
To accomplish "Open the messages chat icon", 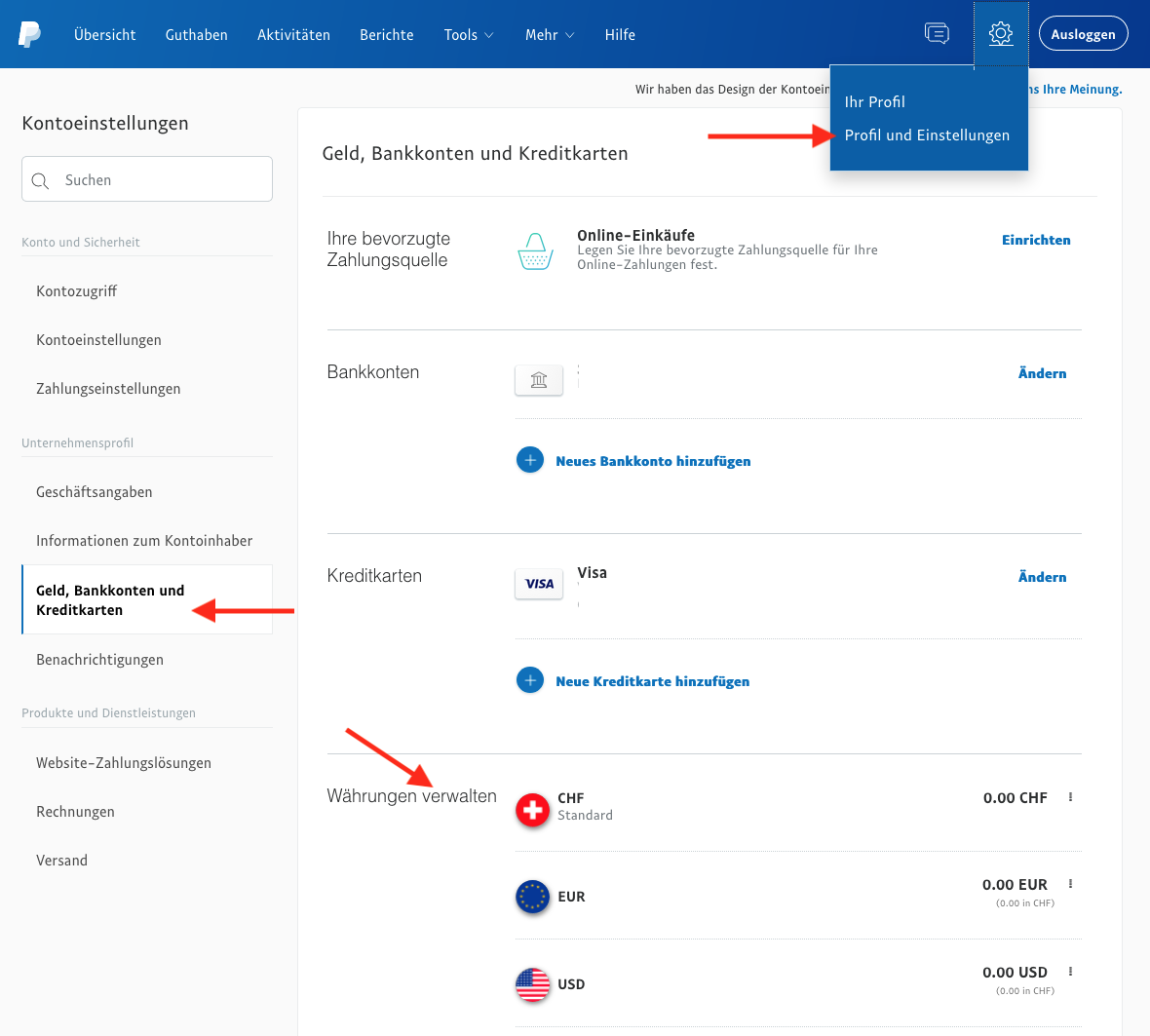I will click(937, 33).
